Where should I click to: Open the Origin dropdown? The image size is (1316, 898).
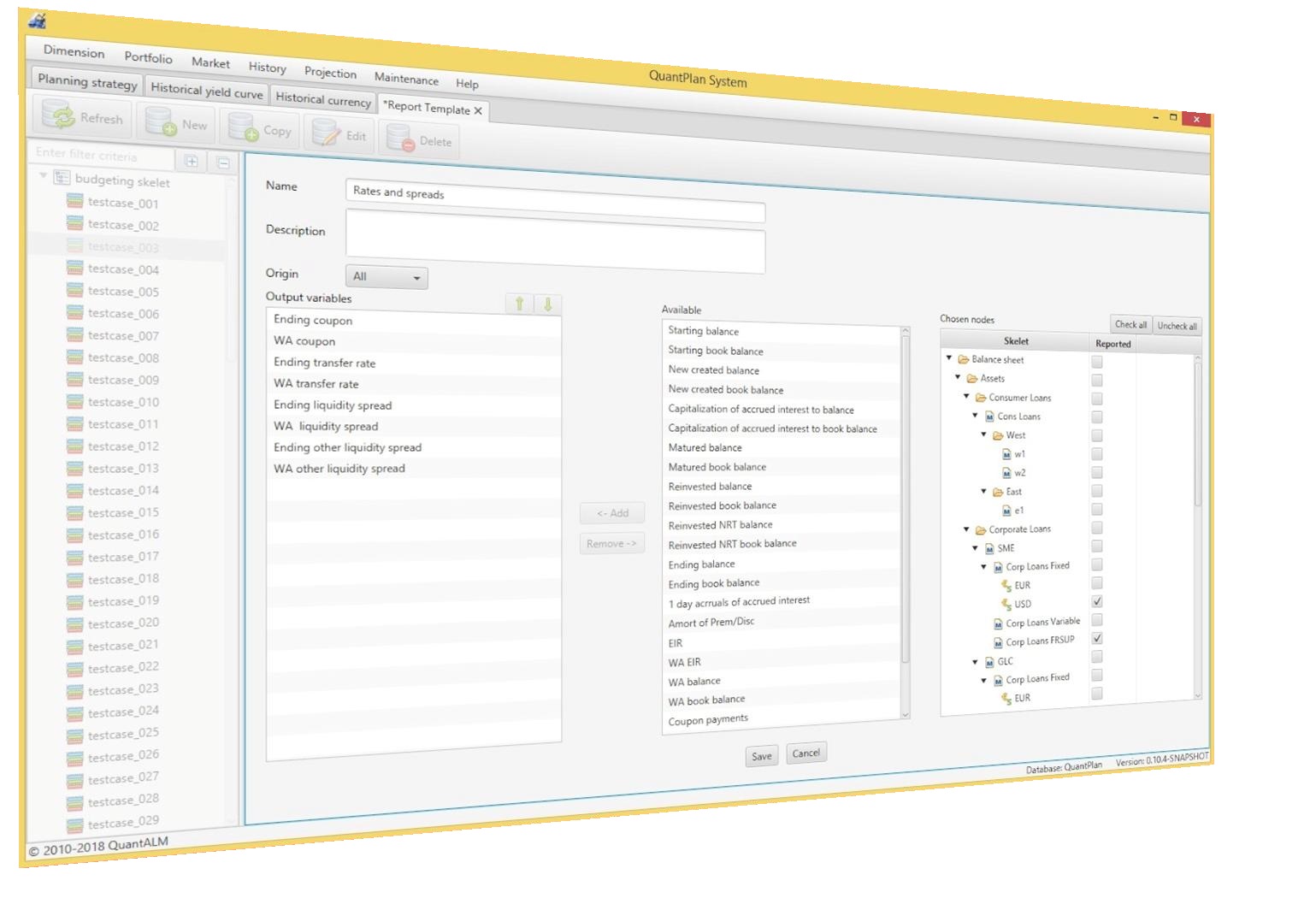tap(387, 277)
